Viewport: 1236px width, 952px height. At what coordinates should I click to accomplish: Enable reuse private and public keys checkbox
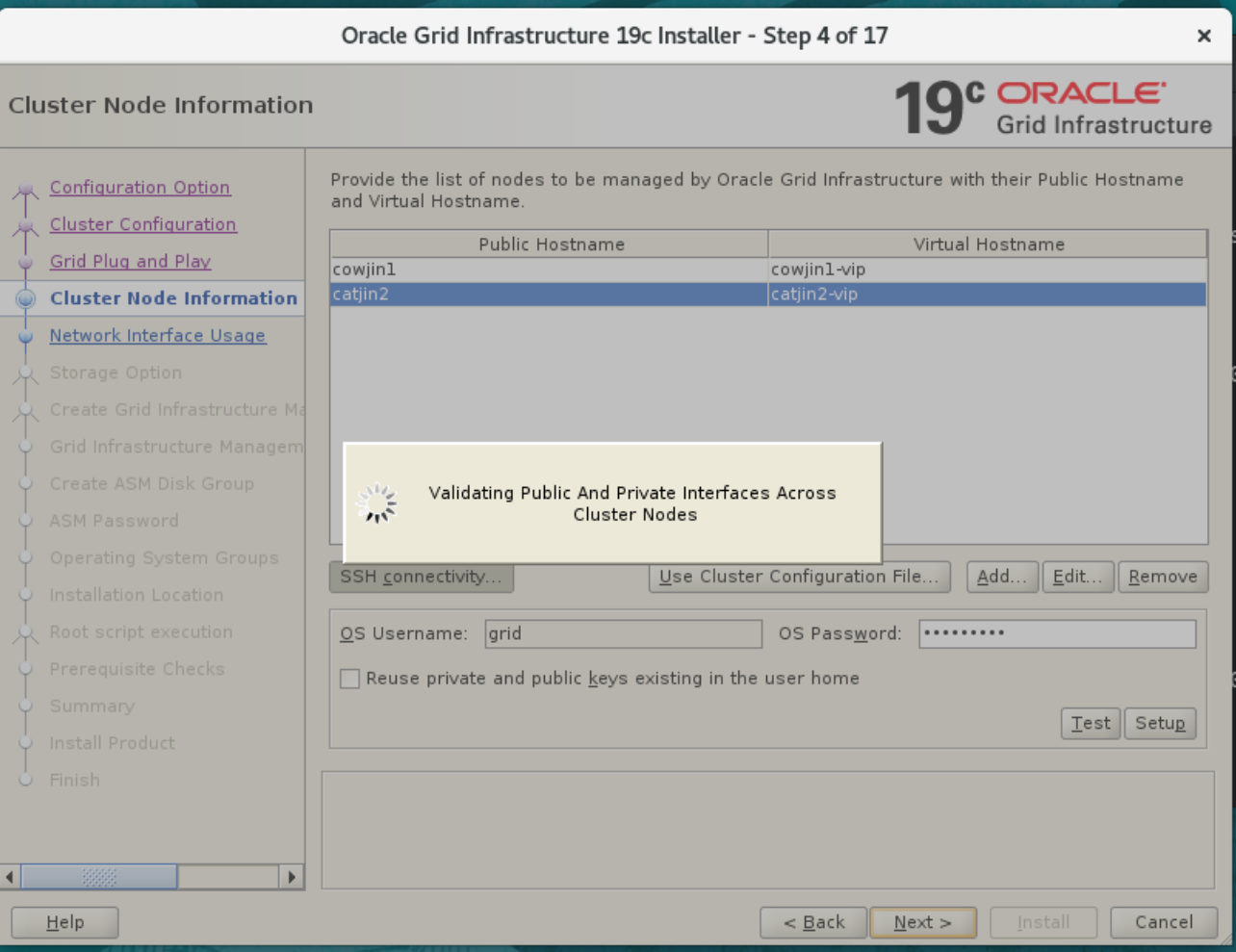pyautogui.click(x=350, y=679)
